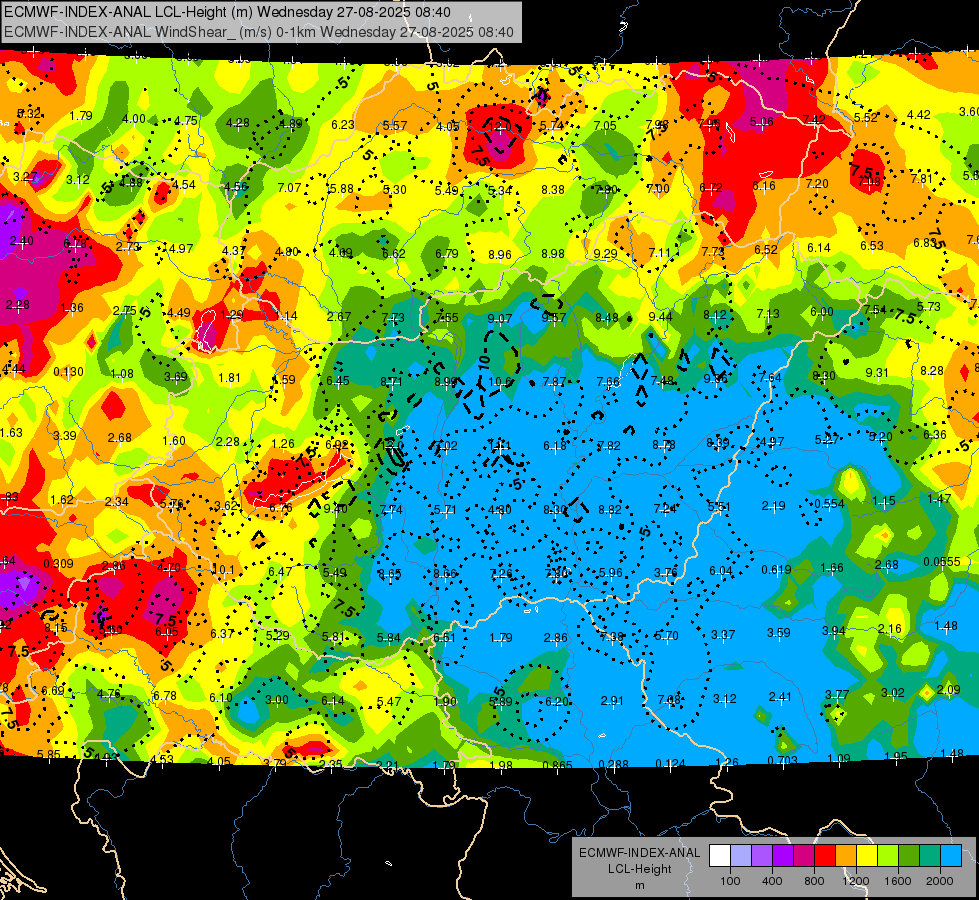
Task: Click the wind shear value 8.82
Action: (610, 510)
